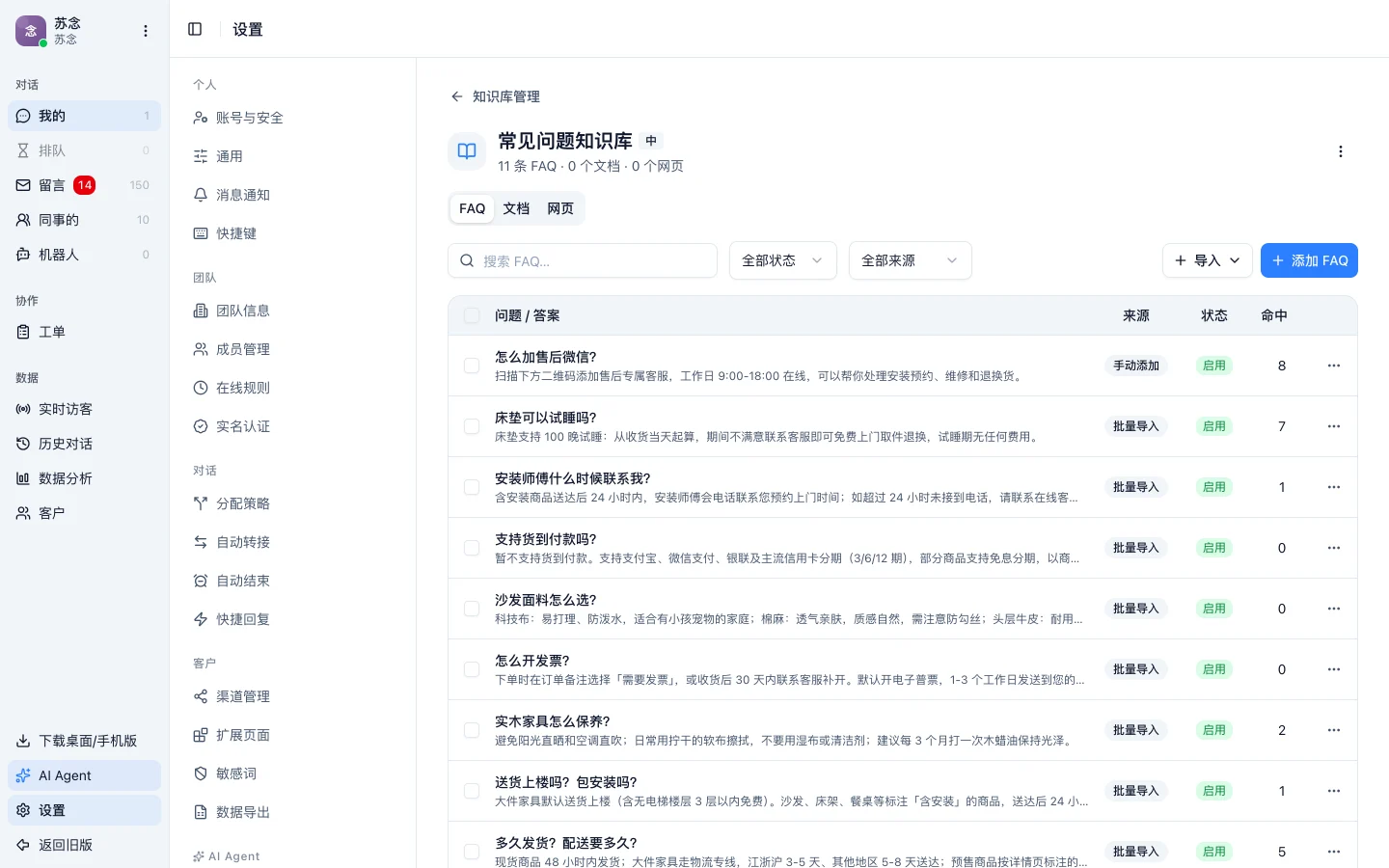Open AI Agent in sidebar
The height and width of the screenshot is (868, 1389).
tap(85, 775)
